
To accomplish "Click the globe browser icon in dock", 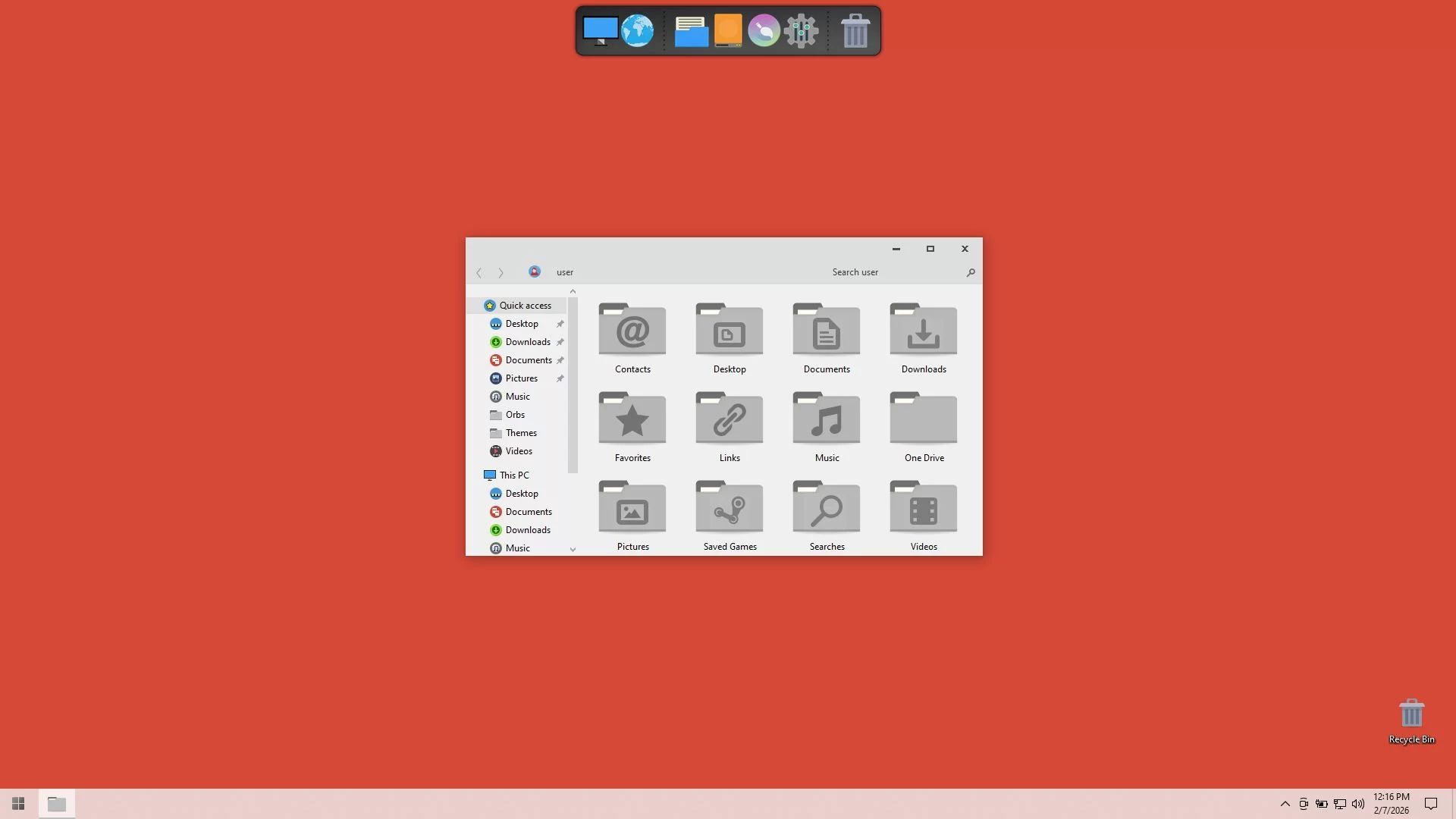I will click(x=637, y=31).
